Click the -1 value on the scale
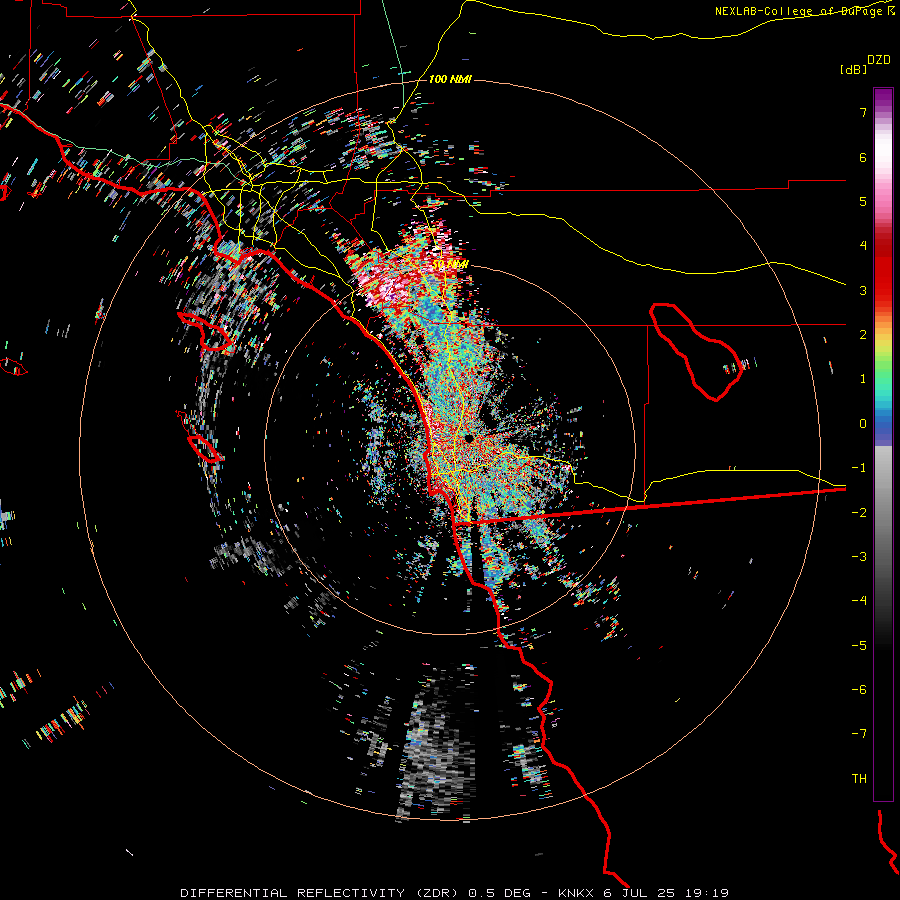 859,468
